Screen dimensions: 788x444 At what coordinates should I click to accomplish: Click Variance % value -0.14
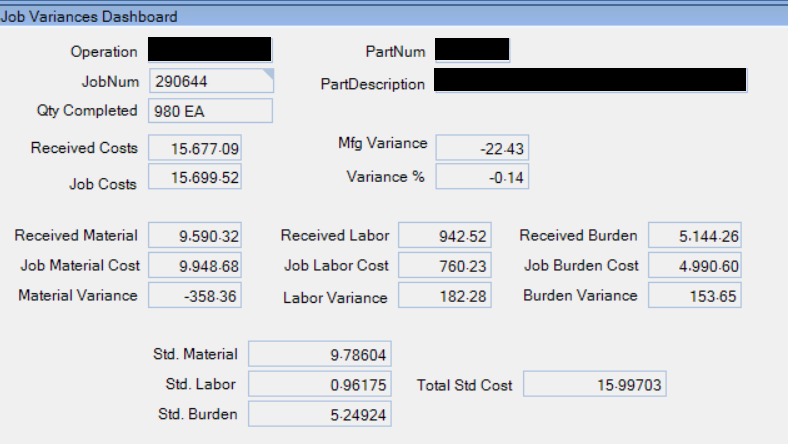(482, 176)
